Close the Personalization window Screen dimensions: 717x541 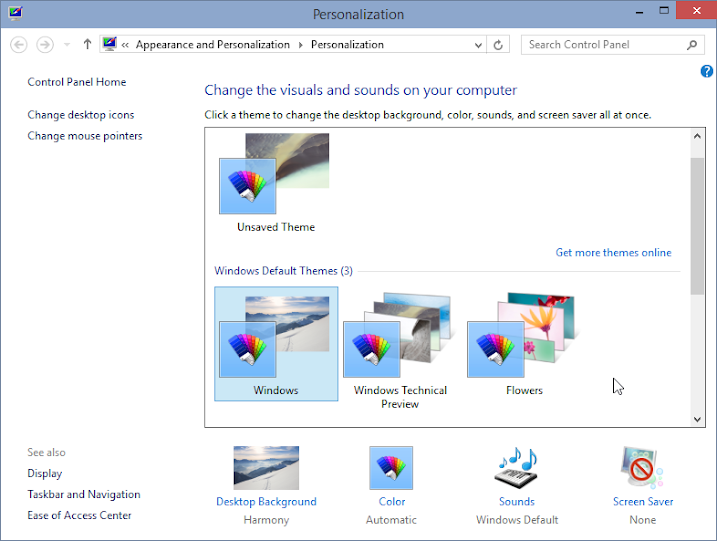[x=696, y=11]
